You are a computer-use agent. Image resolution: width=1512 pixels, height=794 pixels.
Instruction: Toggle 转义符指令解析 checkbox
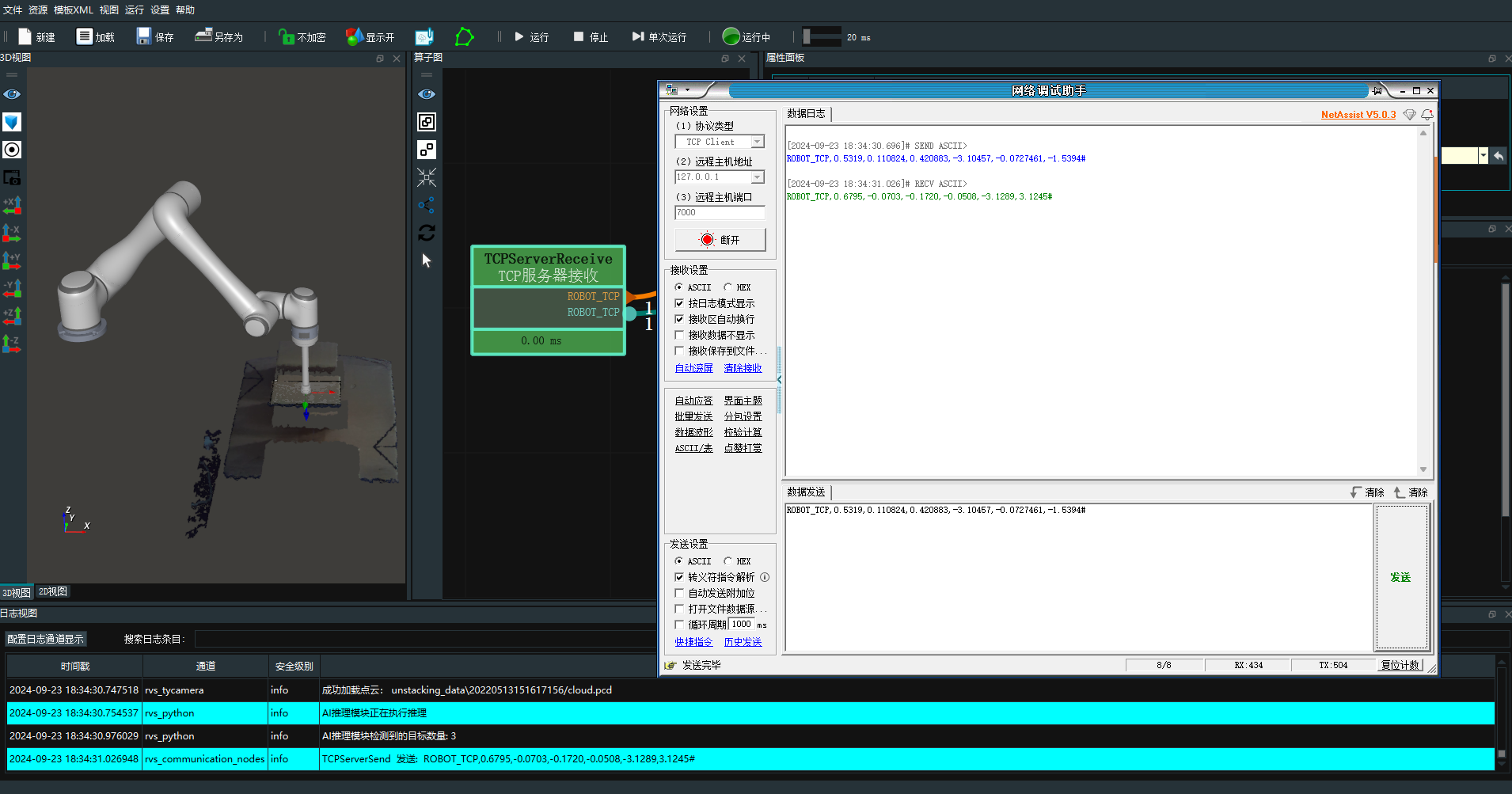[x=679, y=577]
